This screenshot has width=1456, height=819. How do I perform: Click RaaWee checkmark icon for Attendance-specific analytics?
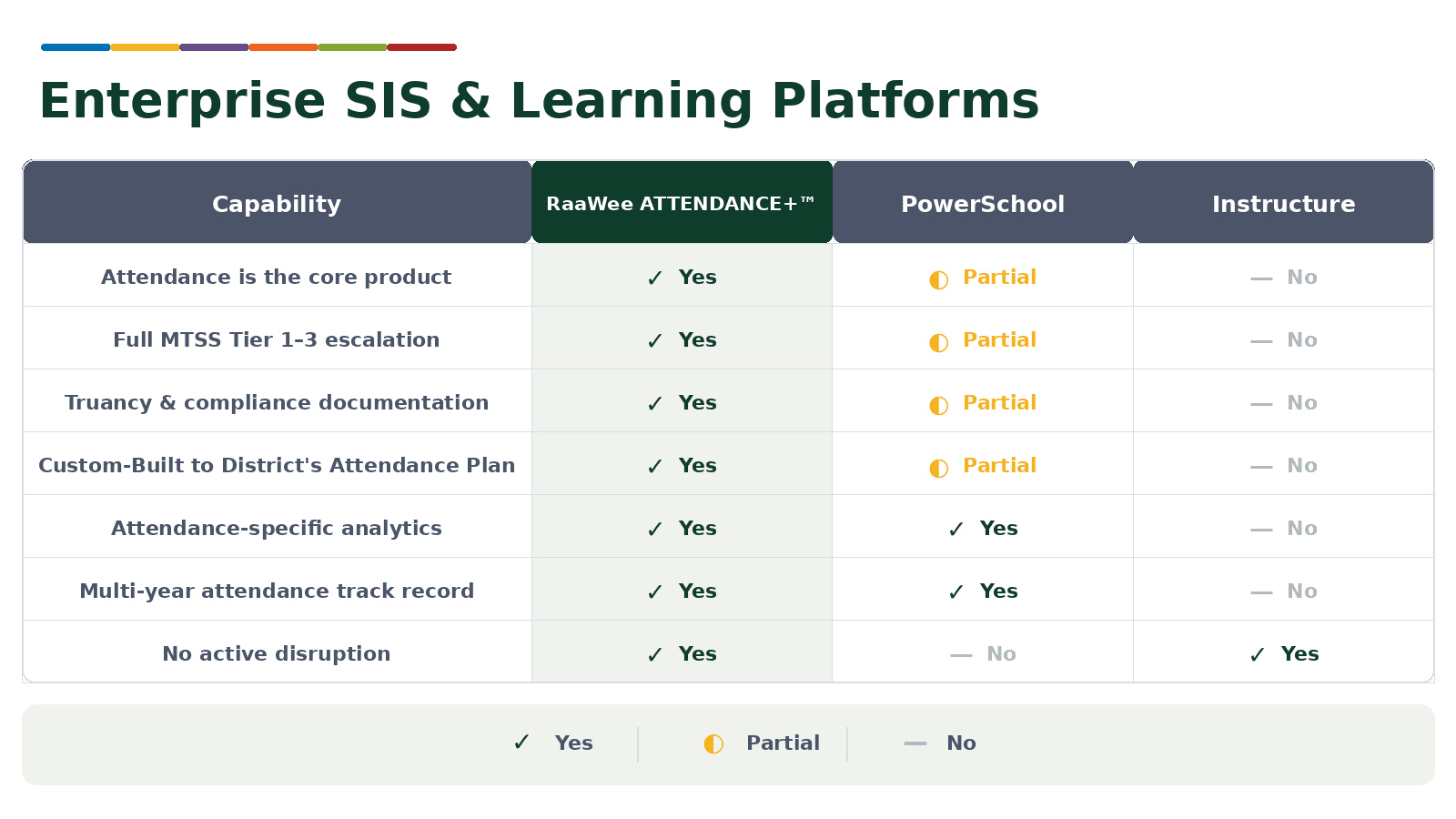click(x=654, y=530)
